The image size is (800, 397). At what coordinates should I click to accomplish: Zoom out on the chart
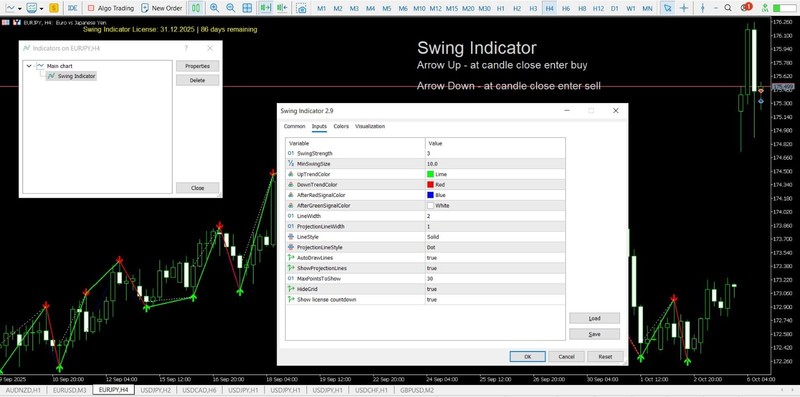click(231, 8)
